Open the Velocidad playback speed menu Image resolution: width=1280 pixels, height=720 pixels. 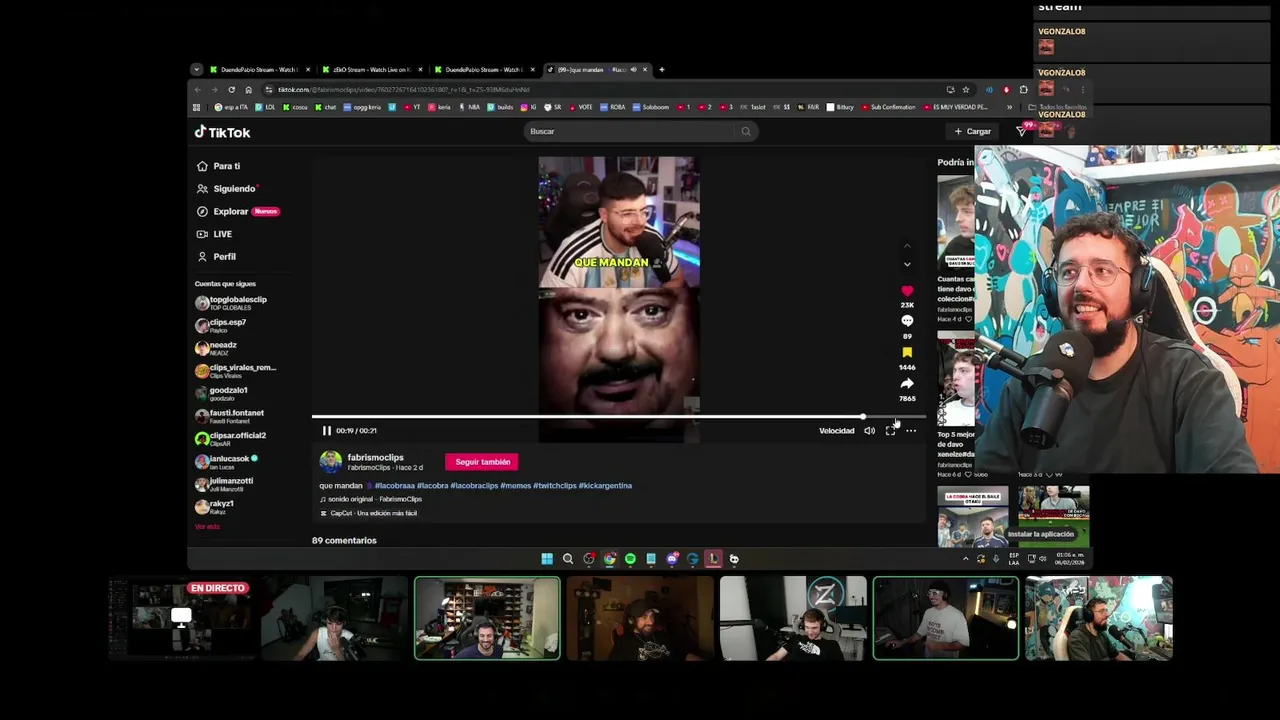[x=837, y=431]
